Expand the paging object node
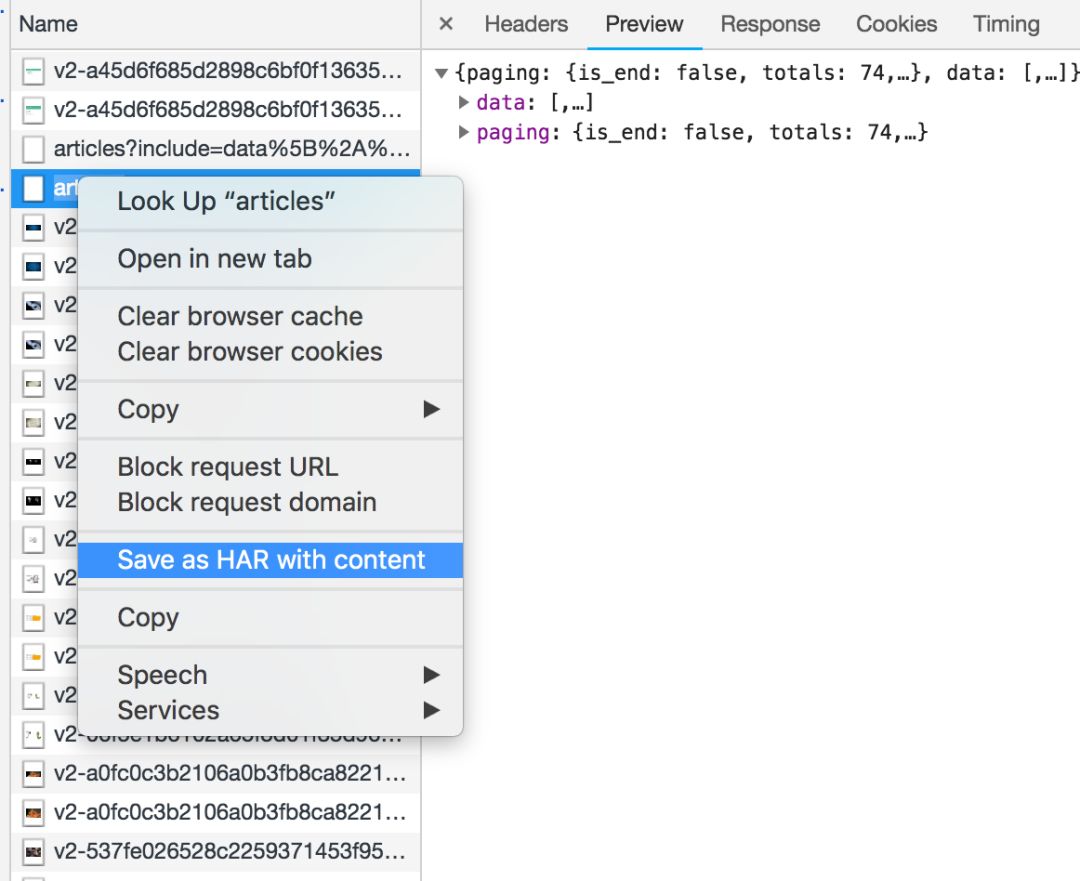The image size is (1080, 881). pyautogui.click(x=464, y=132)
